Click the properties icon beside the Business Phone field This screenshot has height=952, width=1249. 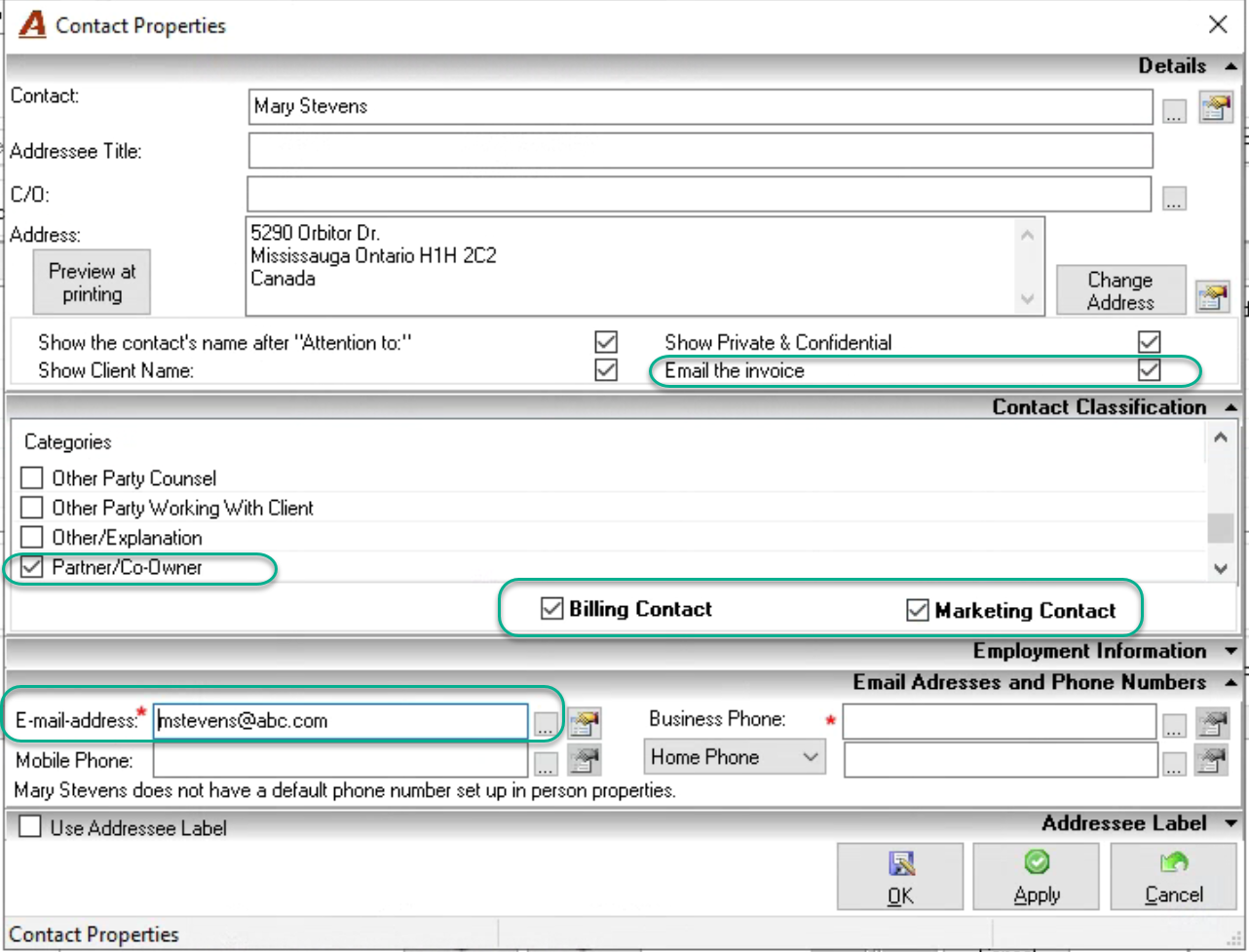[x=1214, y=723]
